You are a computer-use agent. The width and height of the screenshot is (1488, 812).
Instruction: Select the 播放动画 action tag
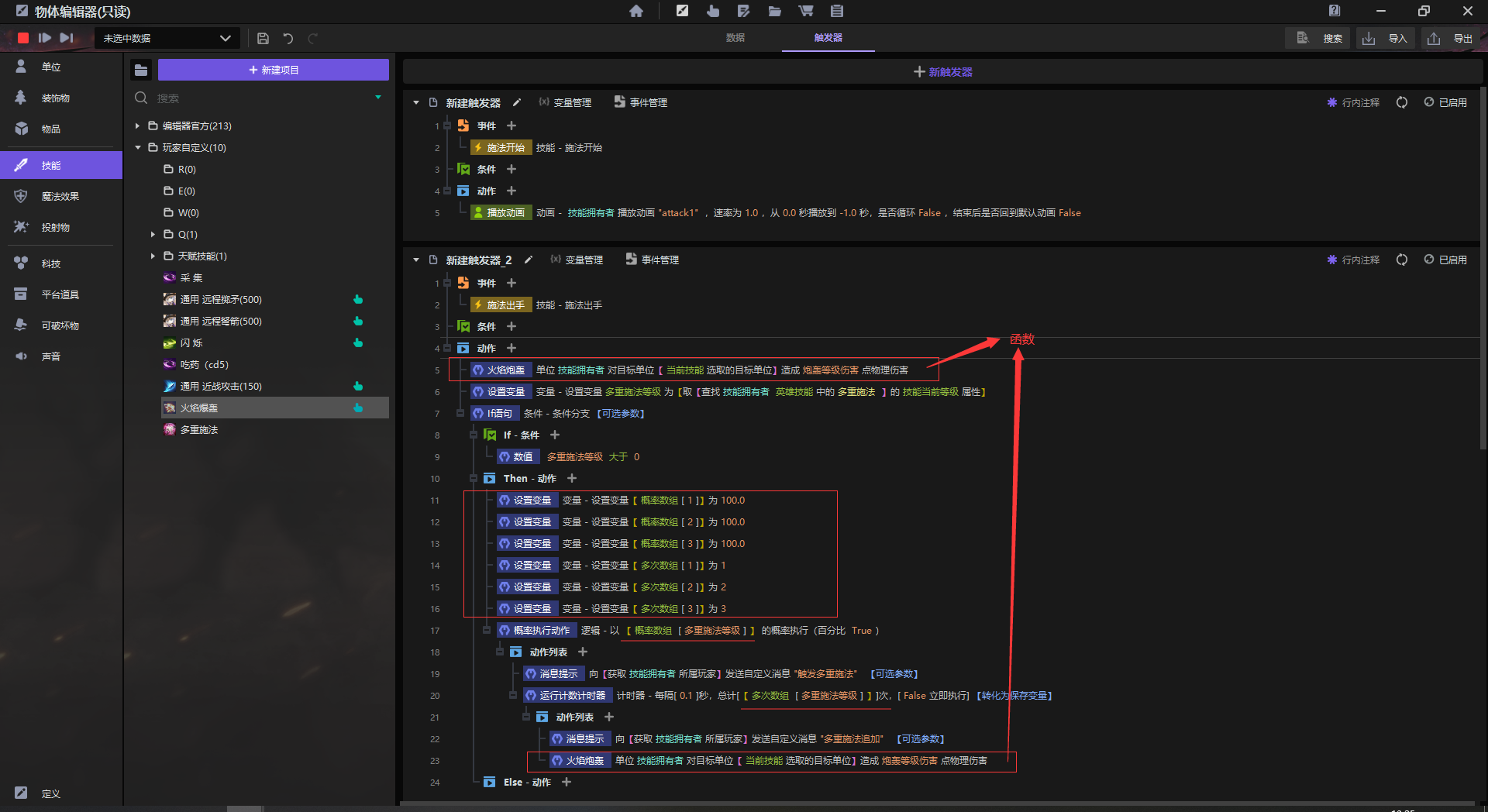pos(501,212)
